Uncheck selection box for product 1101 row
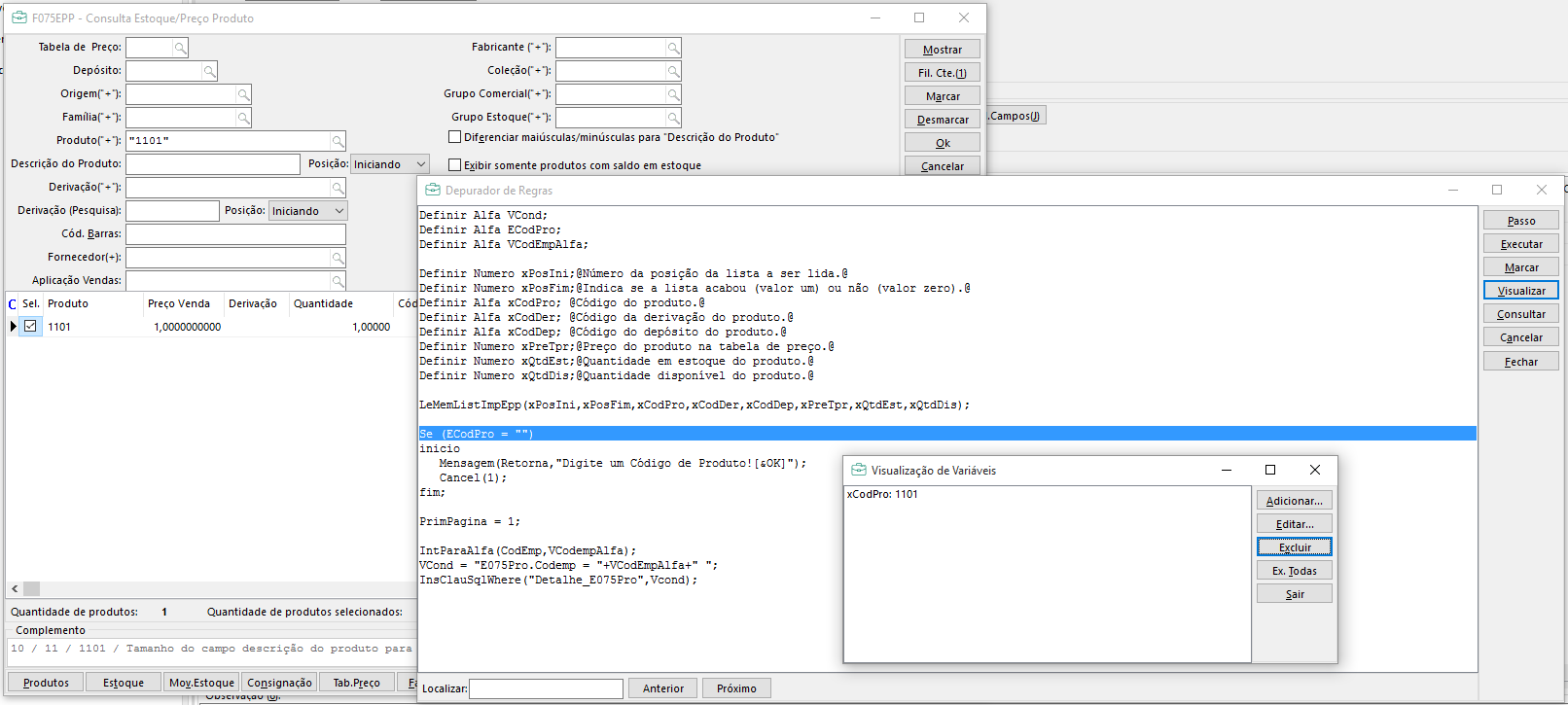 (x=30, y=327)
